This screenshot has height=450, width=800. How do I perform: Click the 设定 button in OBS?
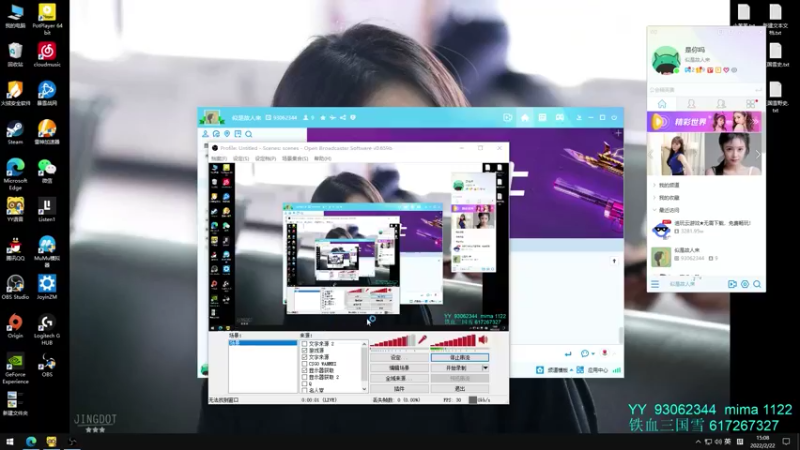(x=399, y=358)
